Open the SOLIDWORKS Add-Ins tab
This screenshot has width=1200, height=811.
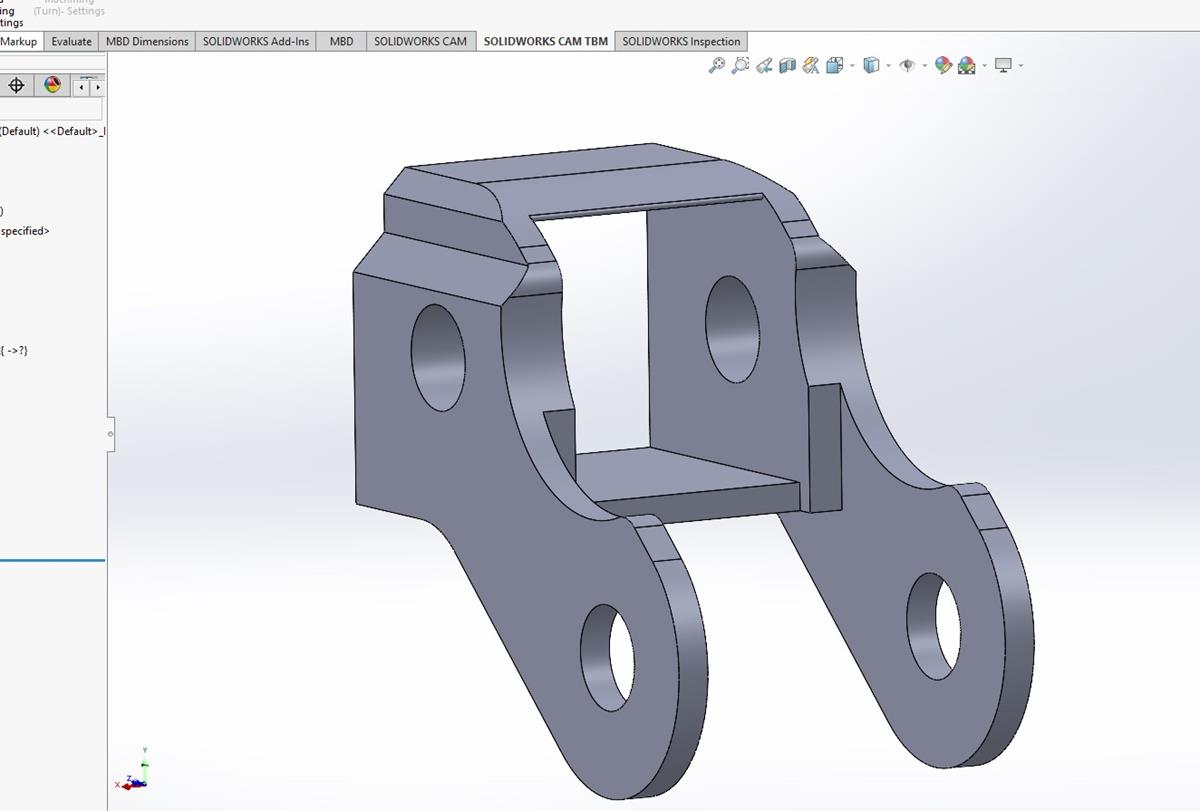[x=256, y=41]
